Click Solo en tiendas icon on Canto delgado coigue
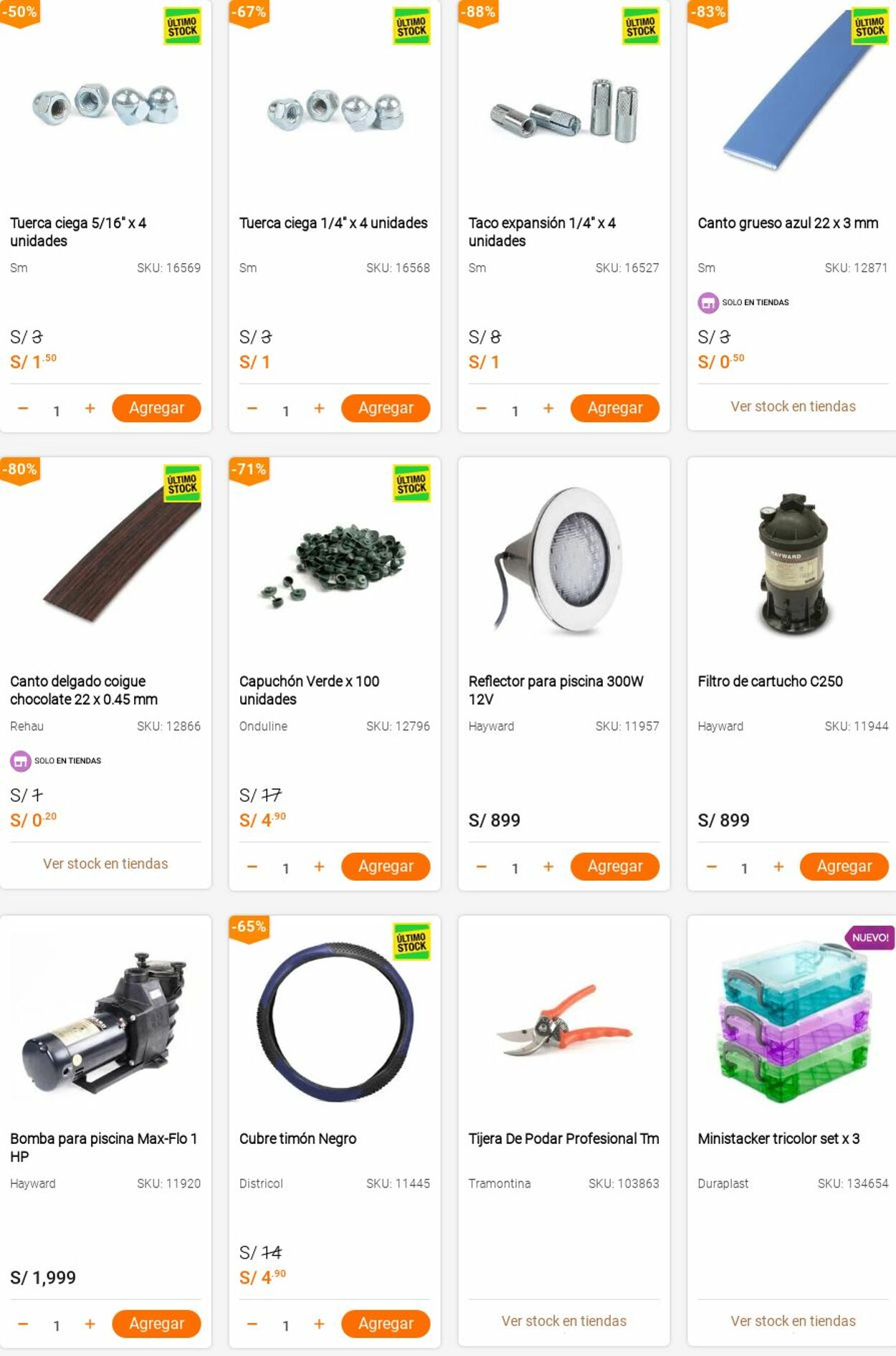Screen dimensions: 896x1356 pos(20,760)
